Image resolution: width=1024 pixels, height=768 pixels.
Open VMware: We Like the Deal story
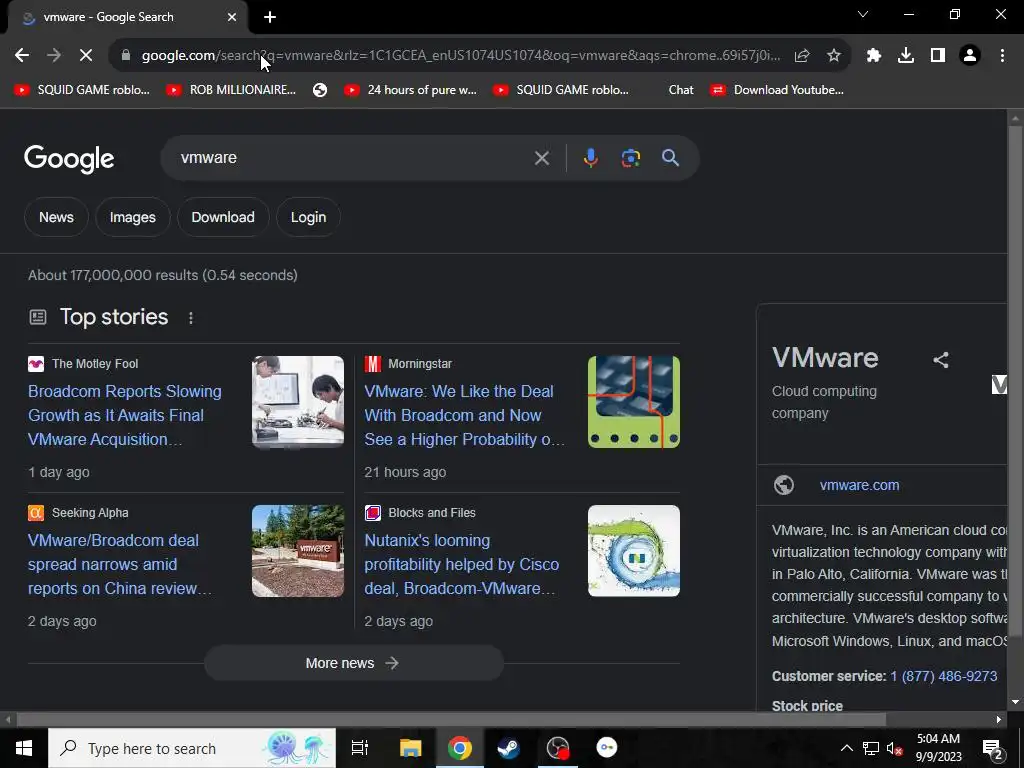464,415
